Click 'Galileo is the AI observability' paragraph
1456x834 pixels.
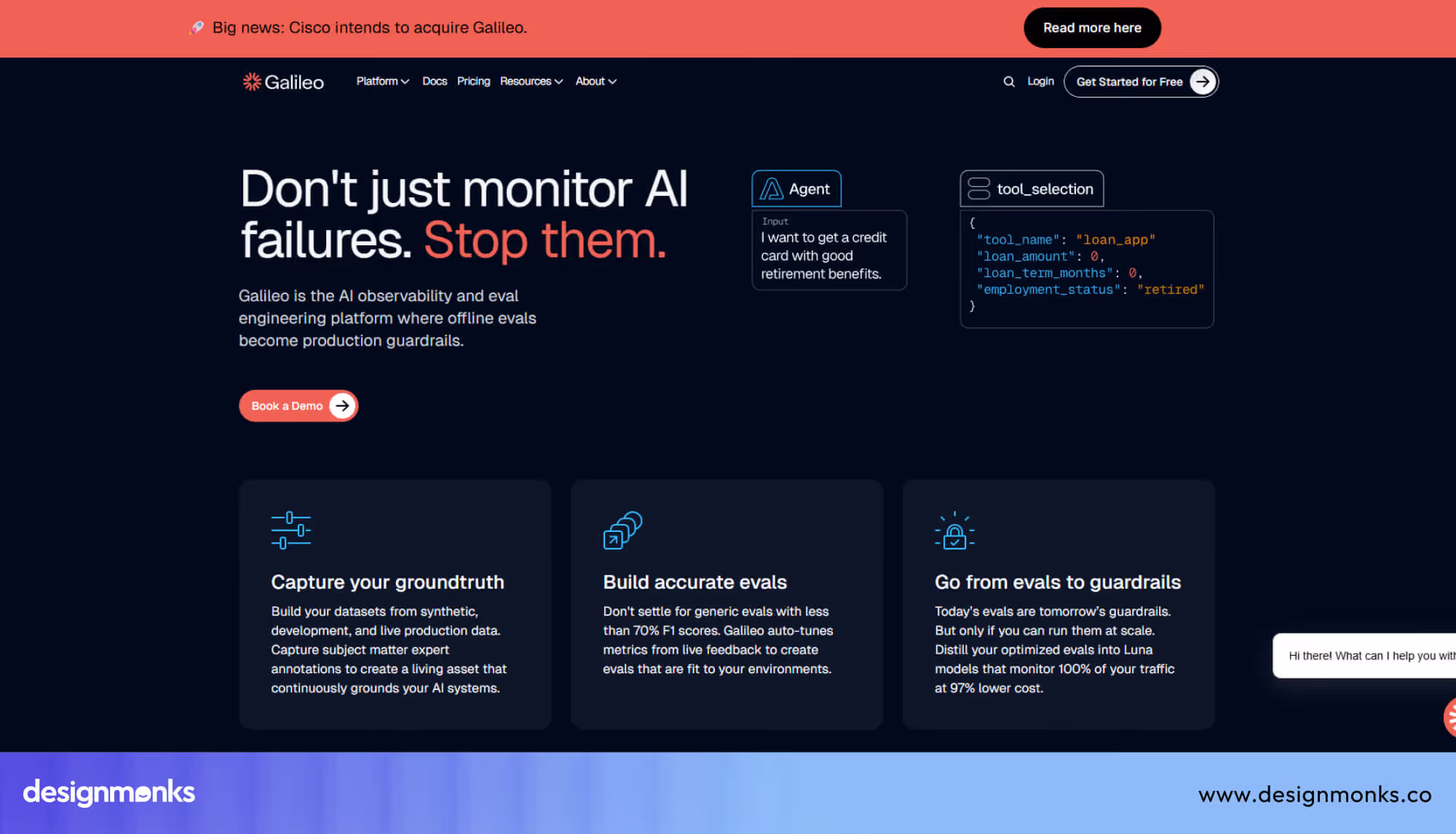coord(387,318)
